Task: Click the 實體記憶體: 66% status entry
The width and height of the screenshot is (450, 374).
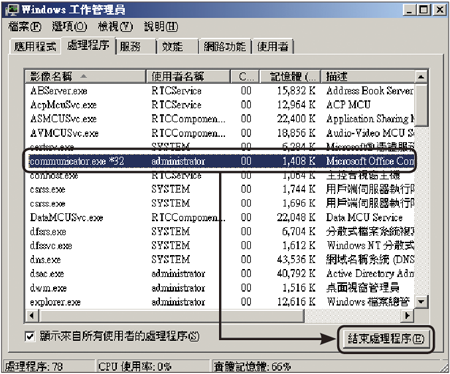Action: tap(252, 367)
